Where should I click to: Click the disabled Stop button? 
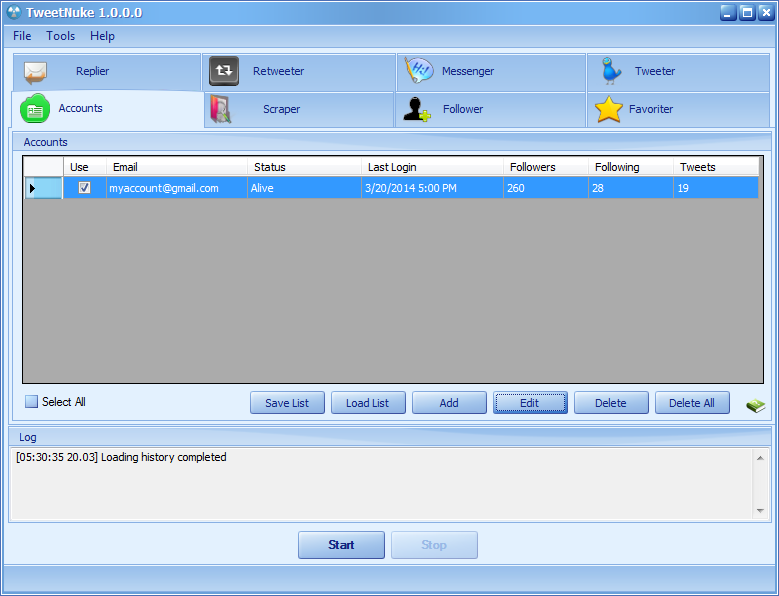pos(434,545)
